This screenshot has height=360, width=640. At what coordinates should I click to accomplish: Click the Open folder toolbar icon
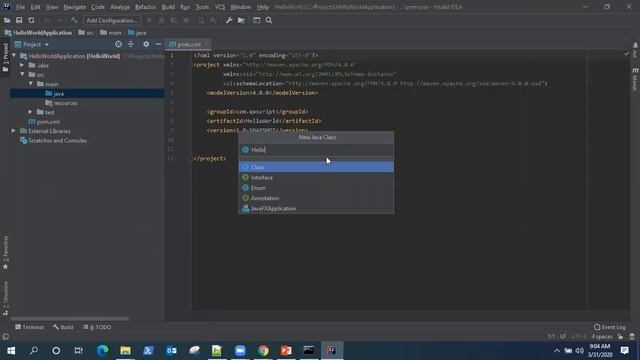tap(7, 20)
